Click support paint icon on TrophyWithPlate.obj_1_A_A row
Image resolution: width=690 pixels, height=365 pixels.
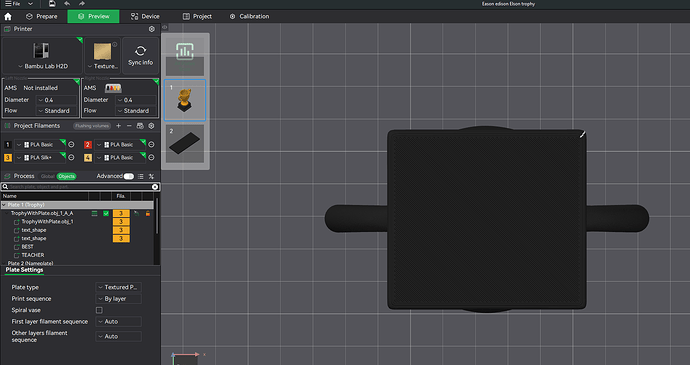pyautogui.click(x=136, y=213)
